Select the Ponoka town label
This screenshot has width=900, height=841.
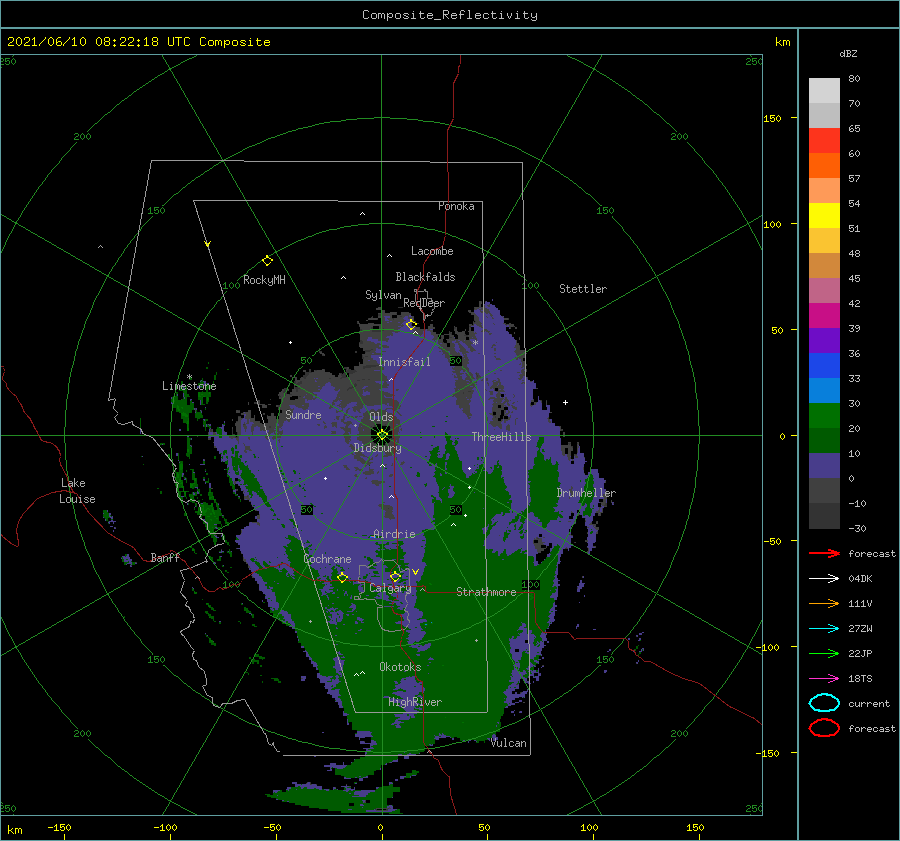click(456, 206)
